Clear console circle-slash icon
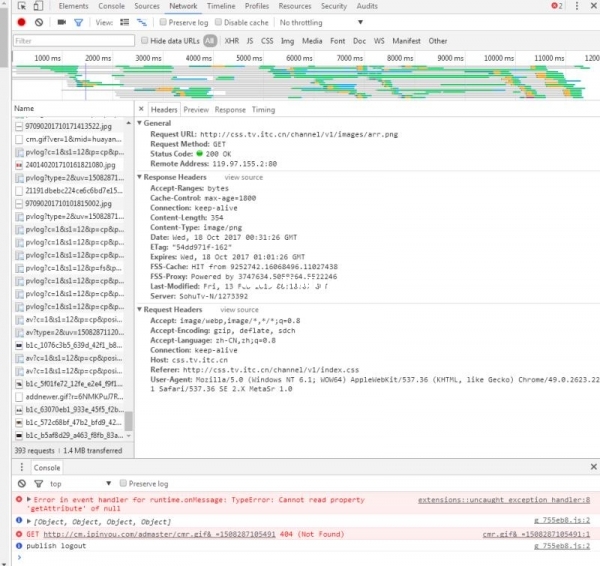The image size is (600, 566). tap(22, 484)
